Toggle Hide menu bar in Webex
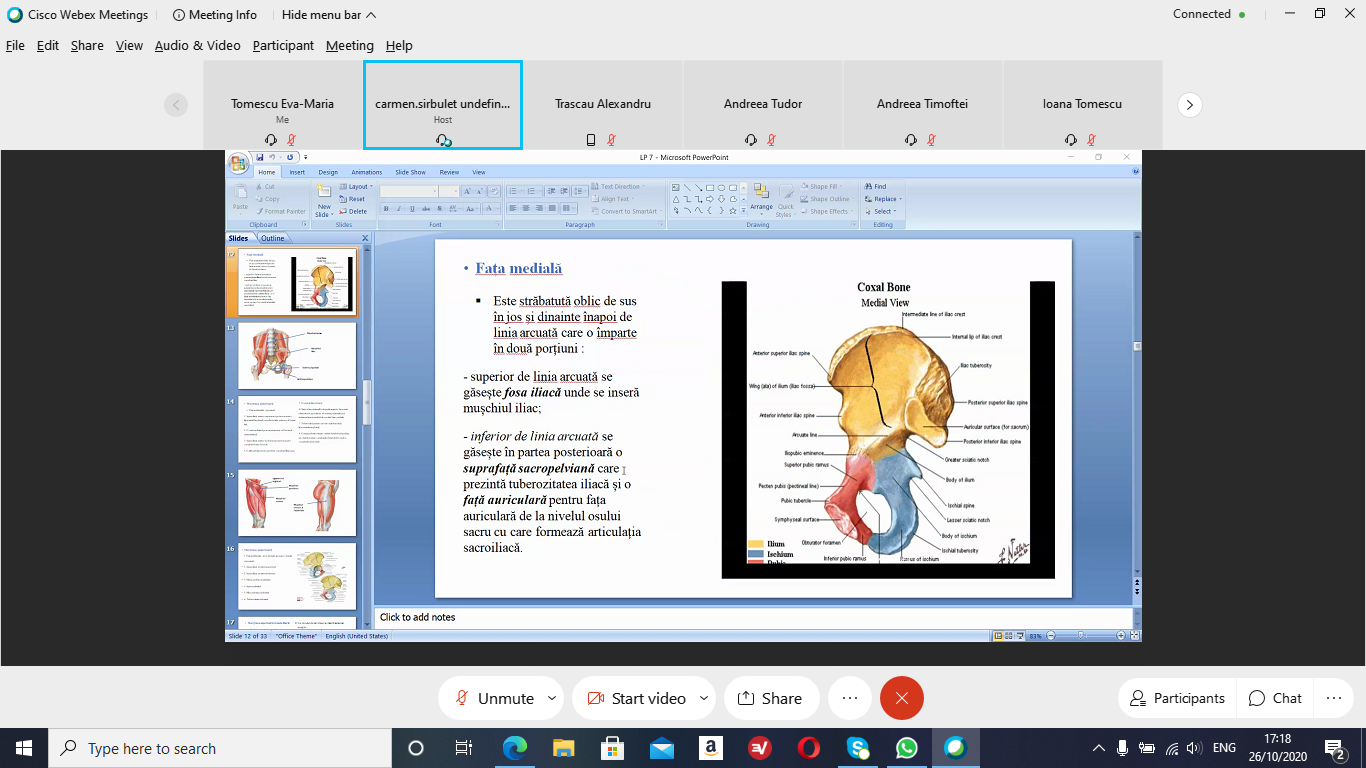The image size is (1366, 768). [x=329, y=15]
